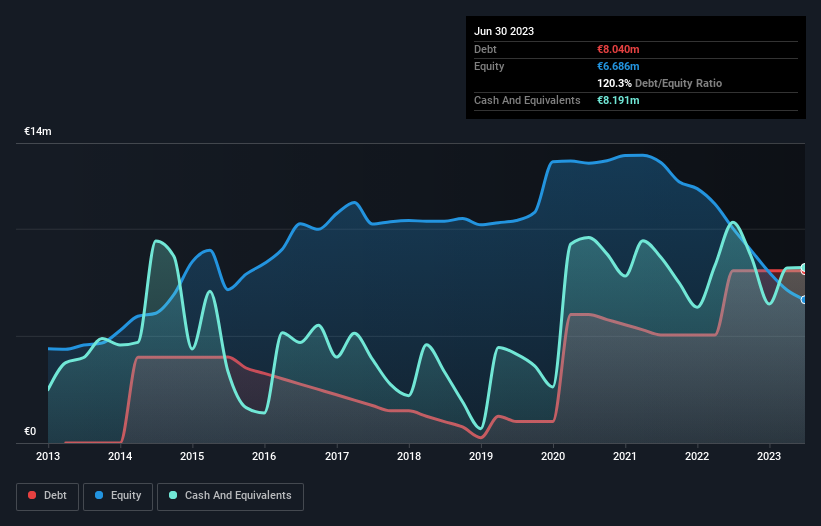
Task: Select the 2016 x-axis label
Action: click(x=264, y=456)
